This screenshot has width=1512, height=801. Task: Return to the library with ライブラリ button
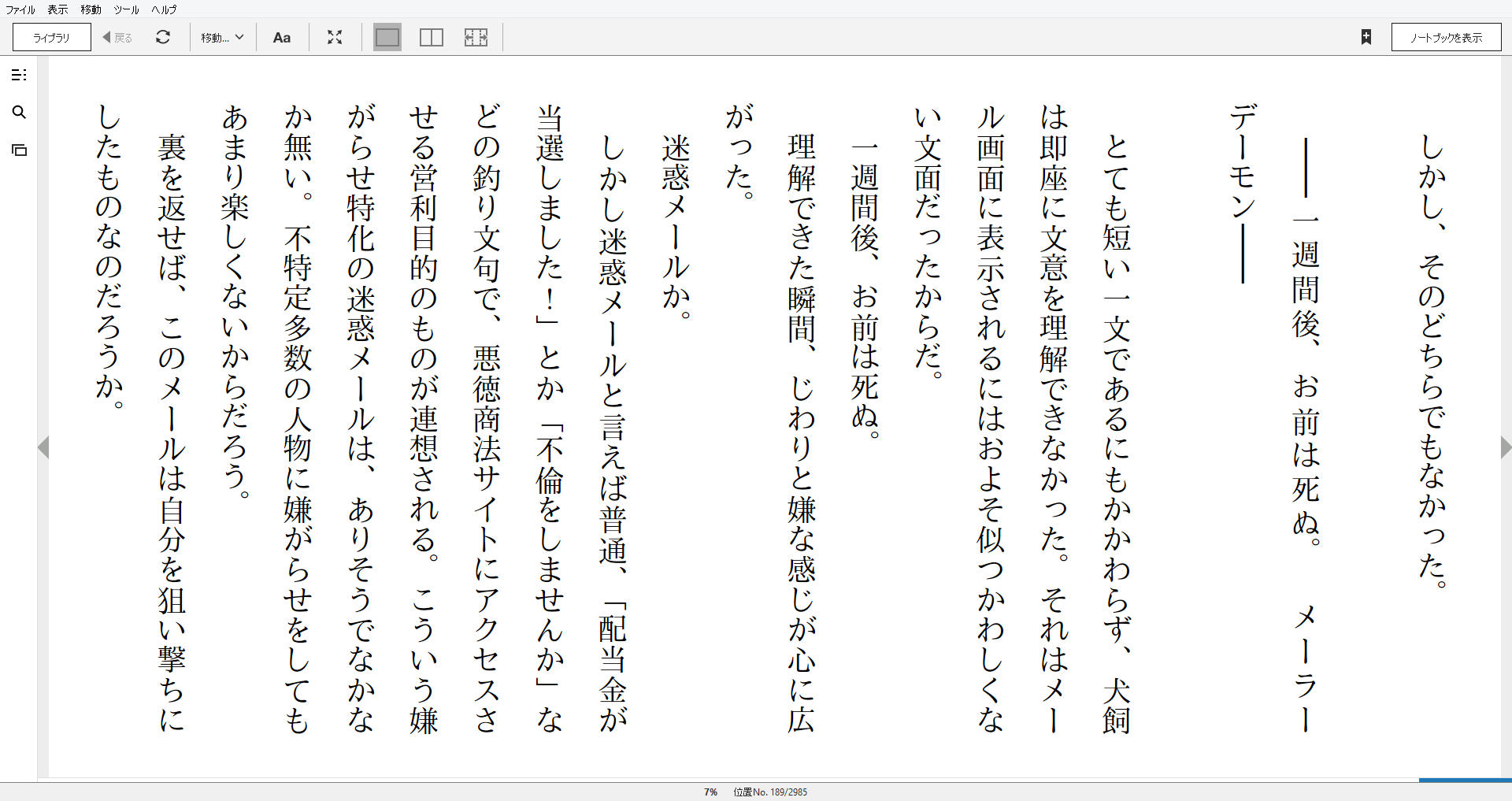tap(52, 37)
